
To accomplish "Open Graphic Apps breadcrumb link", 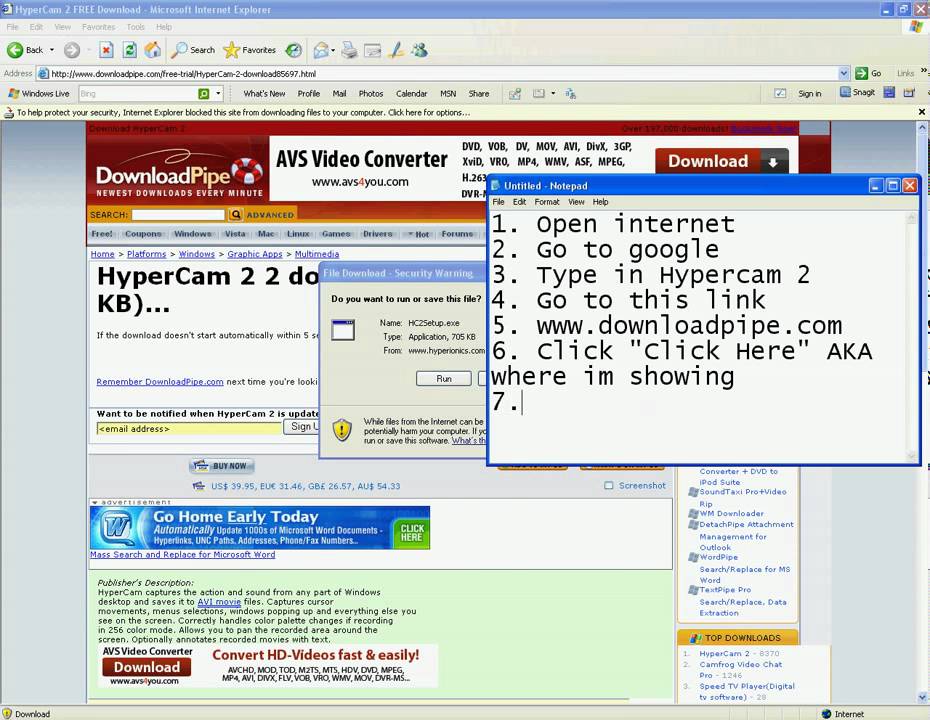I will coord(254,254).
